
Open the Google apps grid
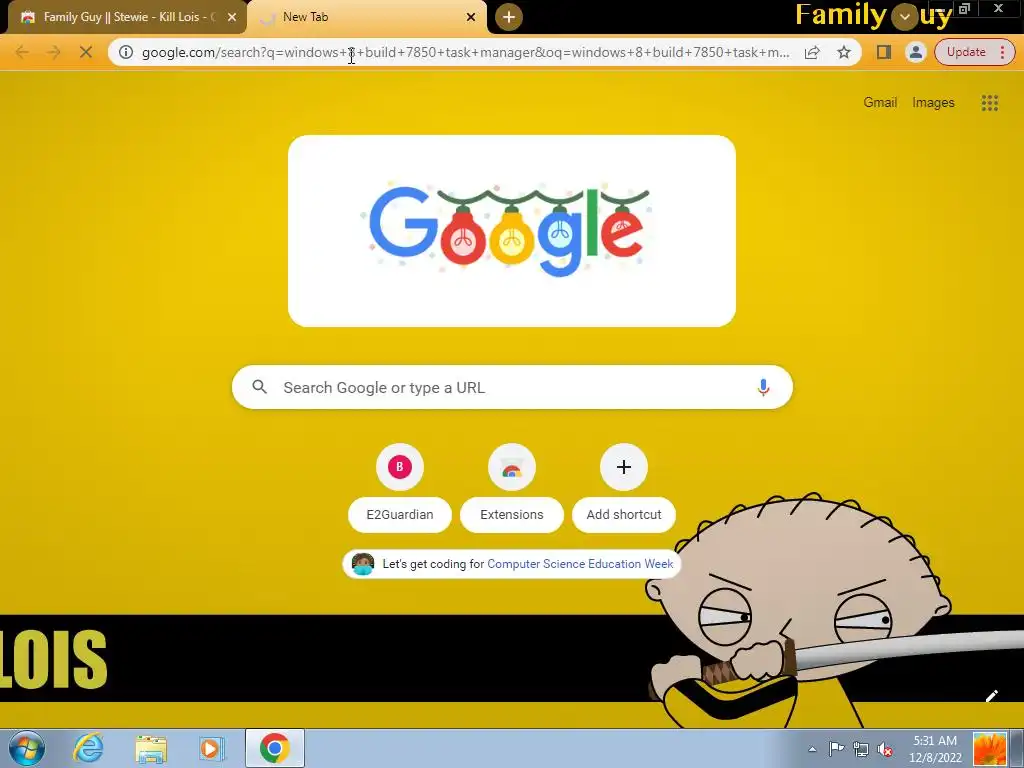(x=989, y=103)
